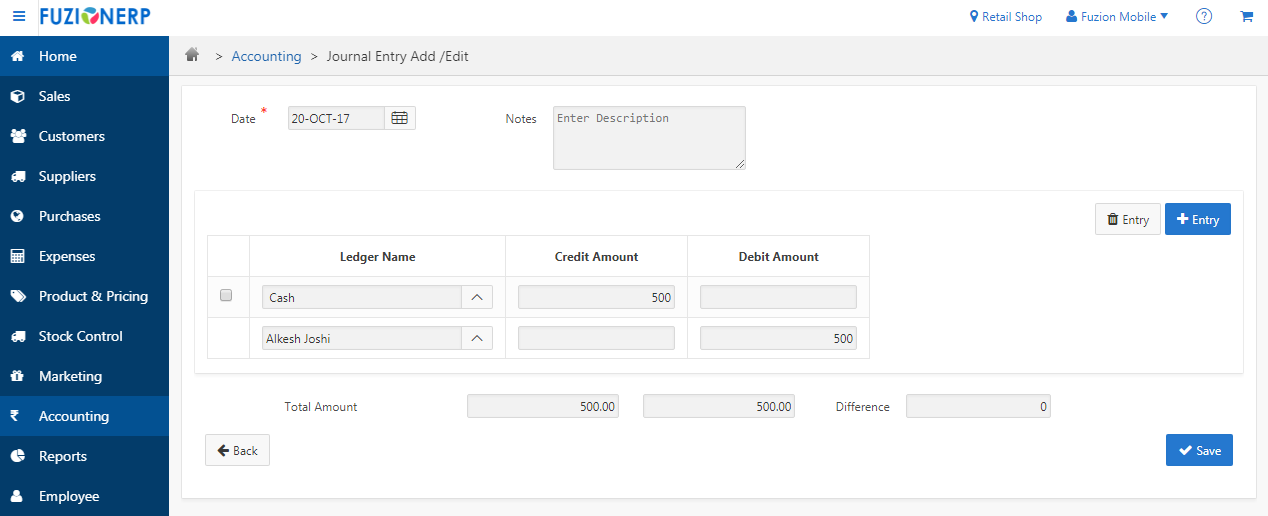This screenshot has width=1268, height=516.
Task: Open the Fuzion Mobile user dropdown
Action: [1116, 17]
